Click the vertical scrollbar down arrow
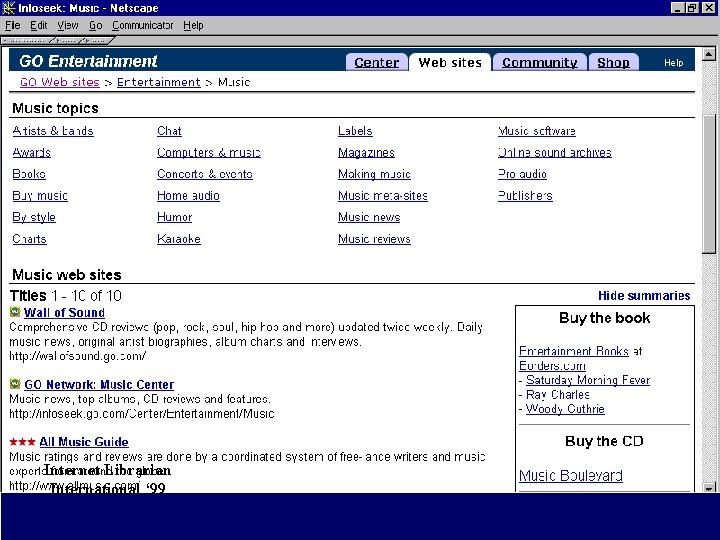The image size is (720, 540). pos(709,488)
